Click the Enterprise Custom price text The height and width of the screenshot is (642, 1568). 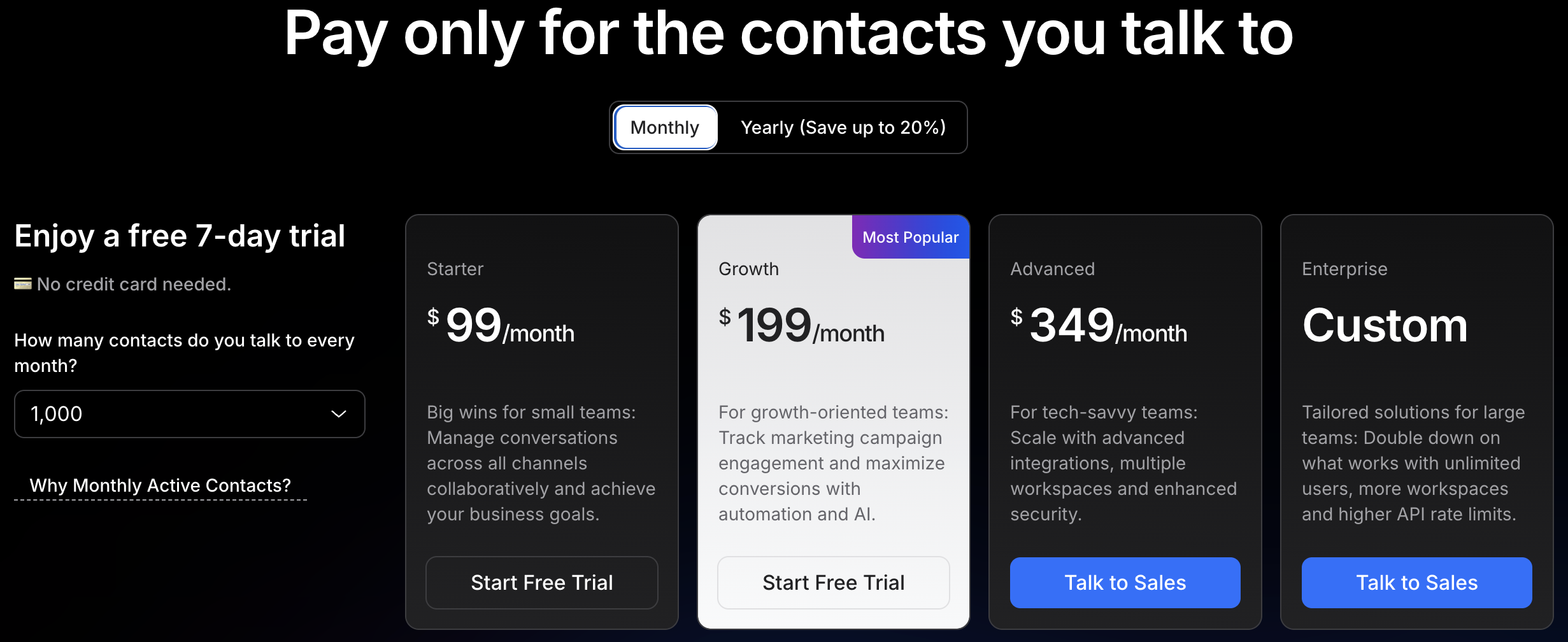pos(1385,326)
